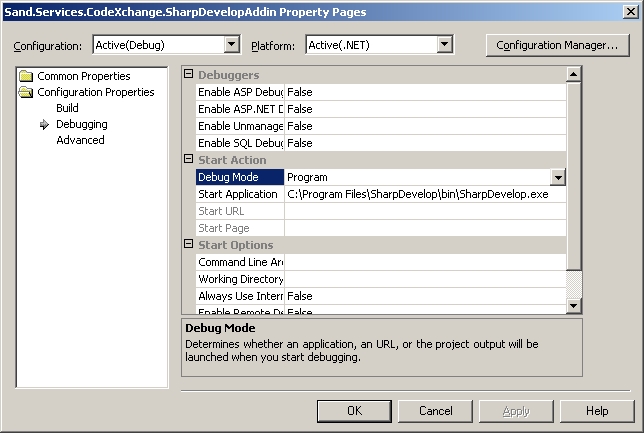Image resolution: width=644 pixels, height=433 pixels.
Task: Open the Configuration dropdown
Action: 232,44
